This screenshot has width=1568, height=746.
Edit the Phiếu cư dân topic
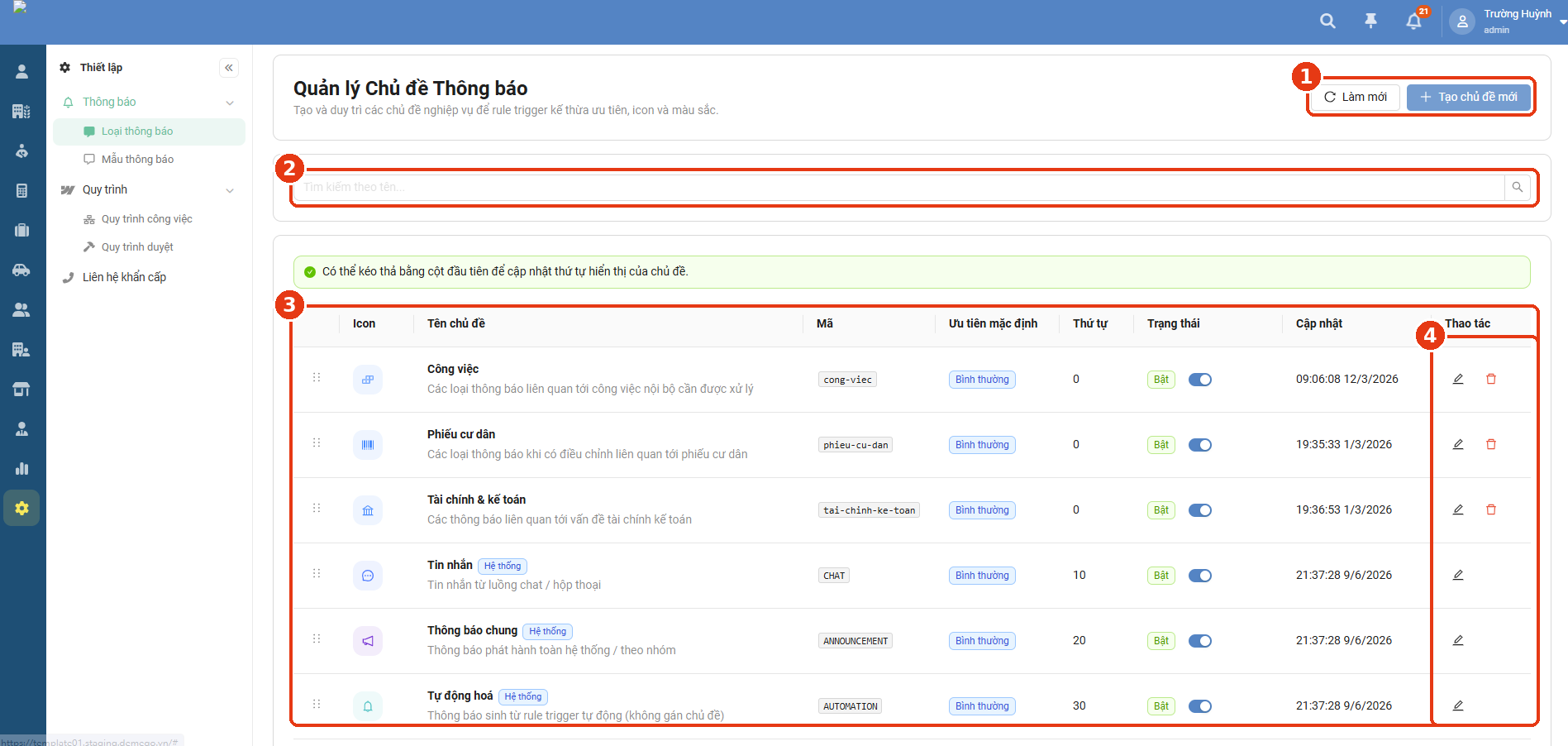click(1458, 444)
